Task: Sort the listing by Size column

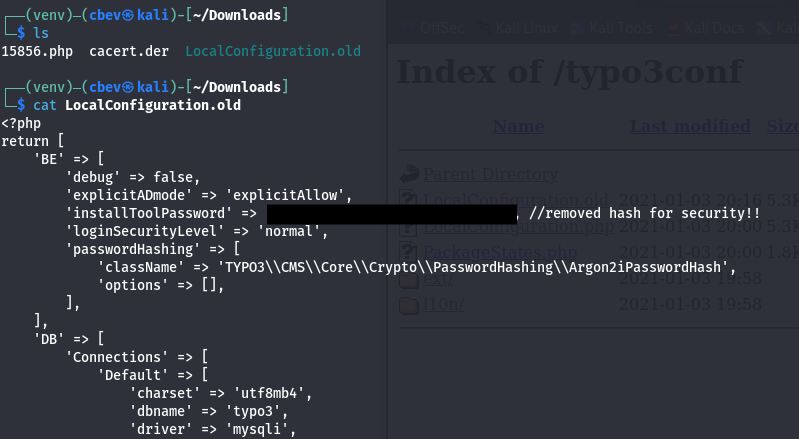Action: point(782,127)
